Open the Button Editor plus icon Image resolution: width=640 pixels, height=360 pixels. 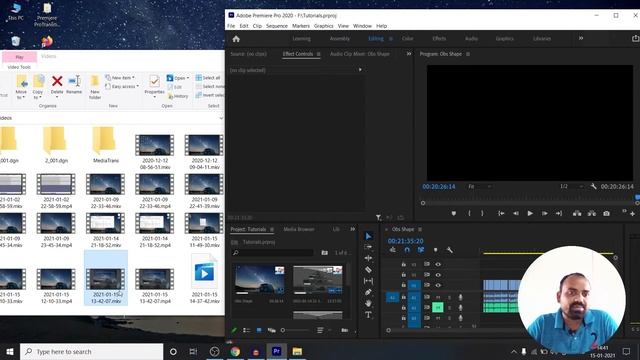coord(633,213)
